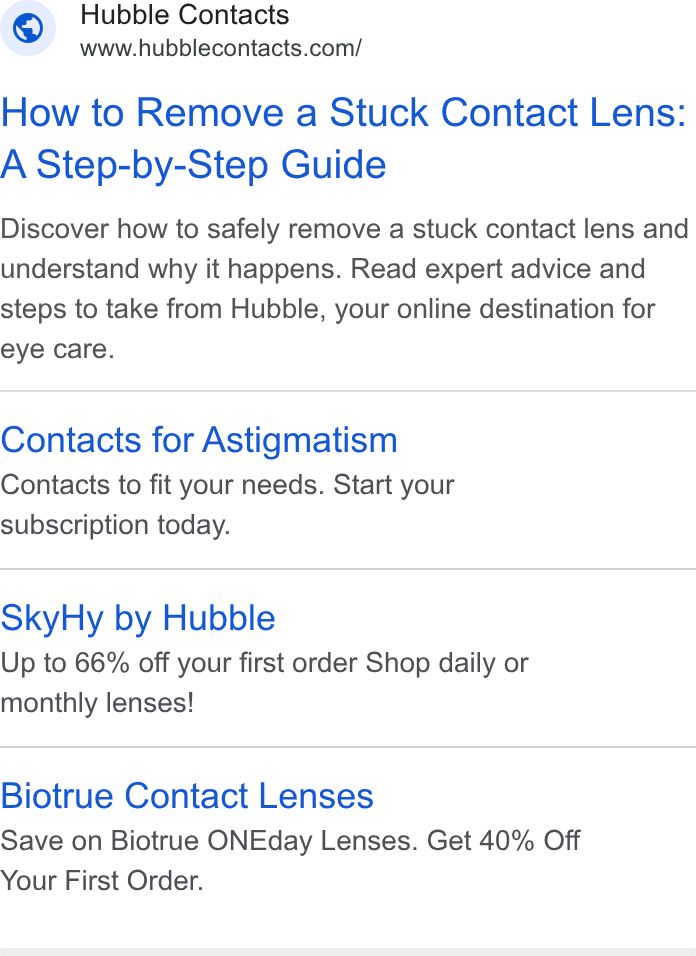Click the 'Up to 66% off' description

tap(265, 663)
